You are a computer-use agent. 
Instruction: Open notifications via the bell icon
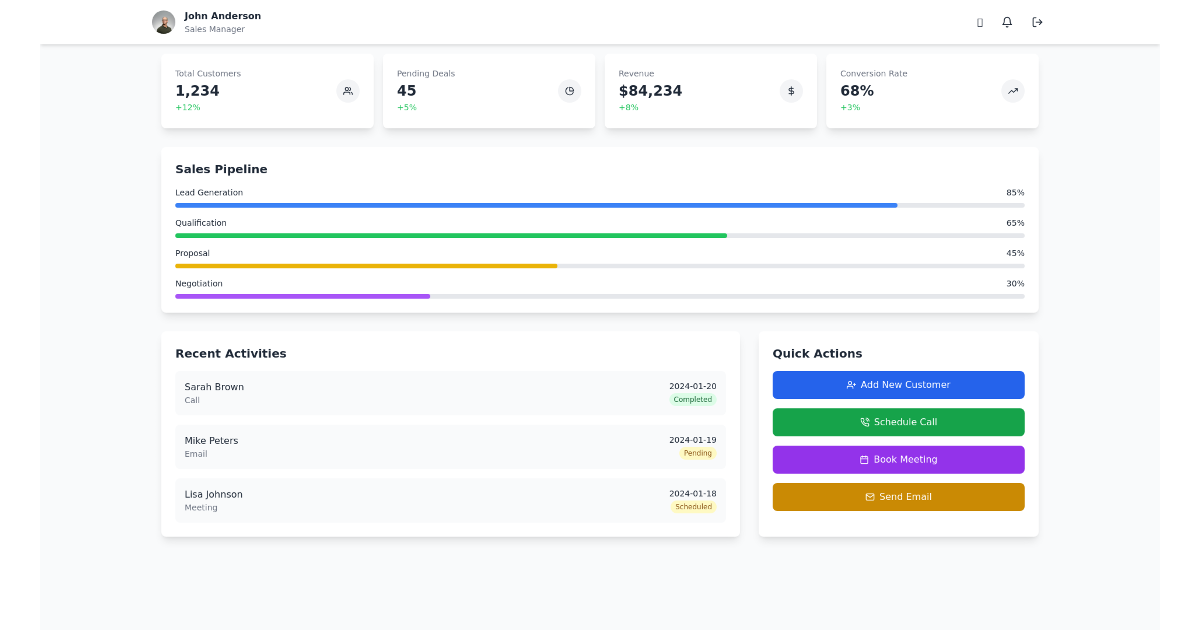(x=1007, y=22)
